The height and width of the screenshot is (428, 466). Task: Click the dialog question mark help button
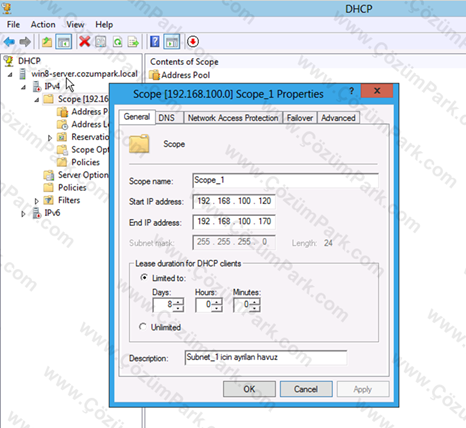coord(351,91)
